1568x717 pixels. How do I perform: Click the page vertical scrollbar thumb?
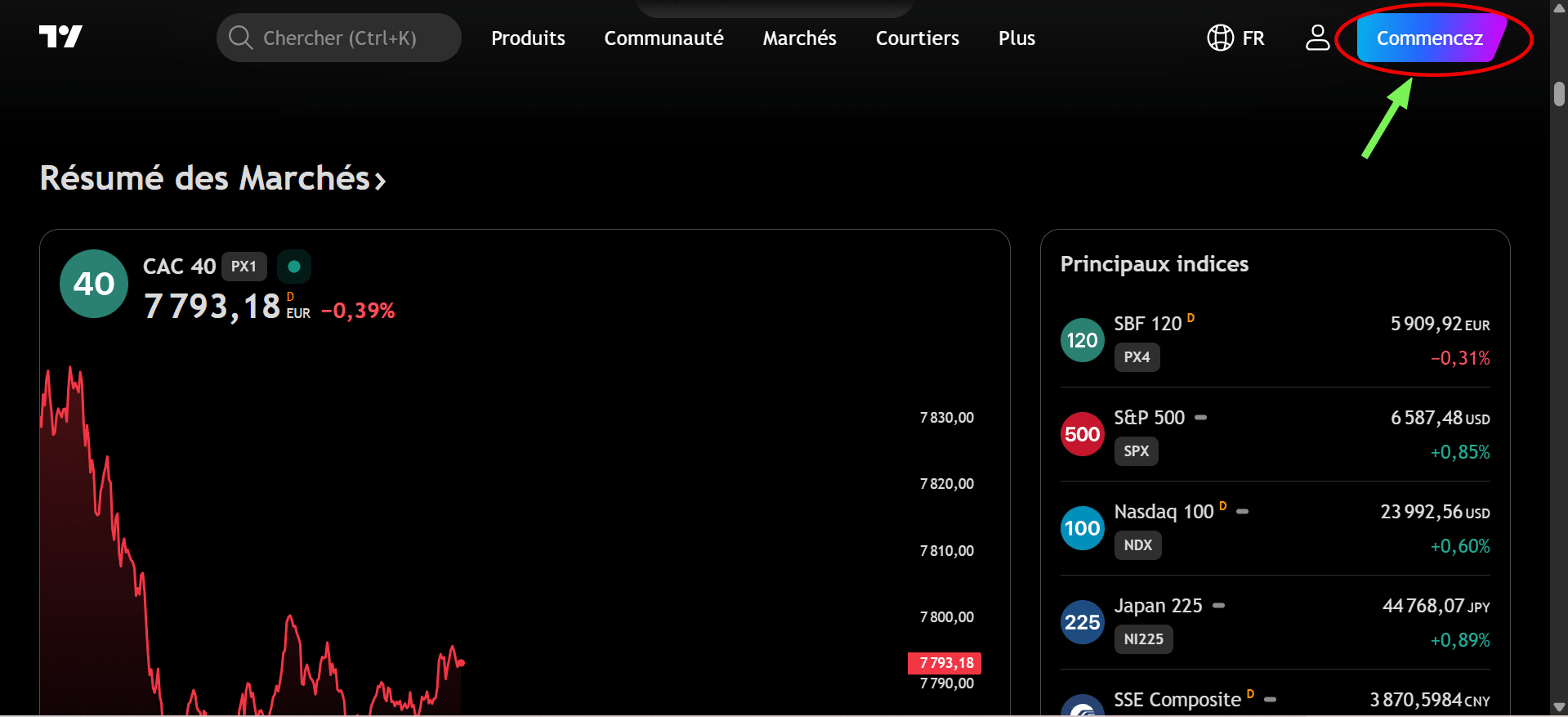pyautogui.click(x=1559, y=94)
